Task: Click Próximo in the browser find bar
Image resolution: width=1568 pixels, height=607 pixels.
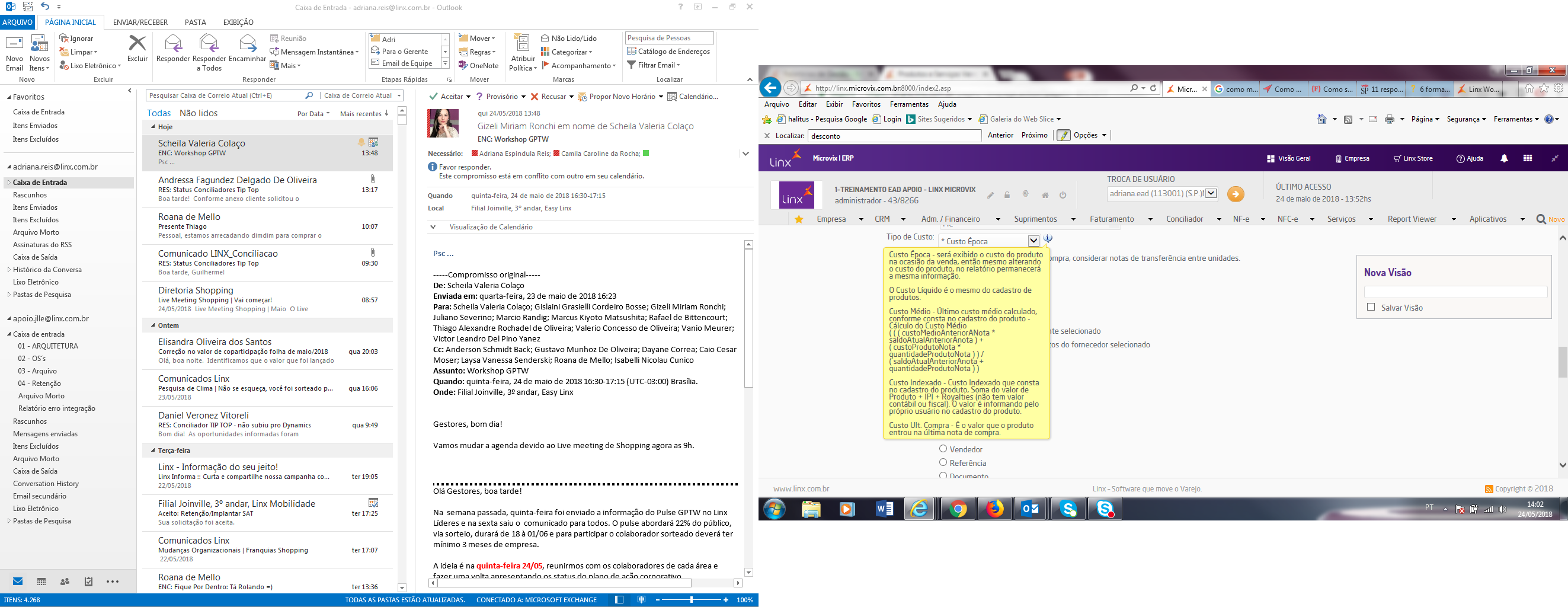Action: 1034,135
